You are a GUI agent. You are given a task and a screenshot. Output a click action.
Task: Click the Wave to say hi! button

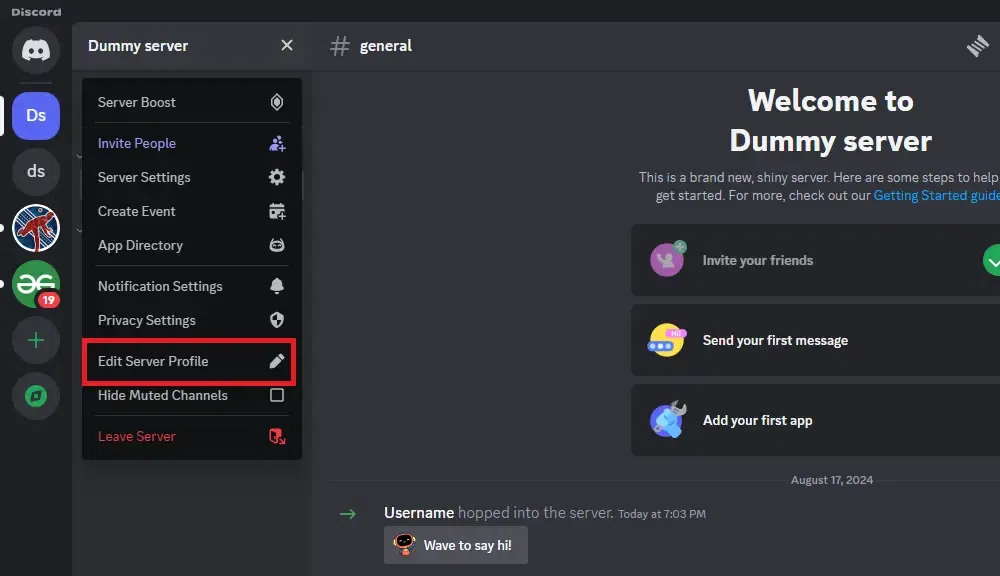coord(455,545)
